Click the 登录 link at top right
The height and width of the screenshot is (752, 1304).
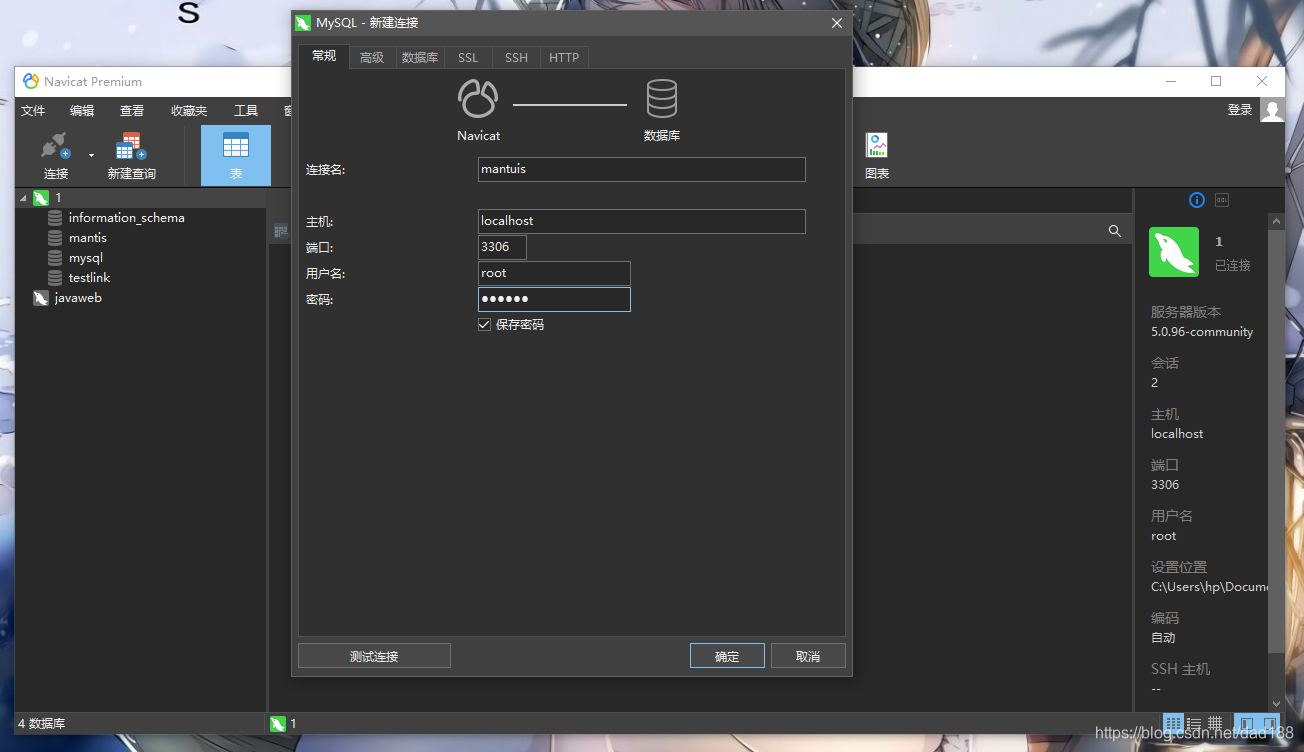pyautogui.click(x=1240, y=110)
